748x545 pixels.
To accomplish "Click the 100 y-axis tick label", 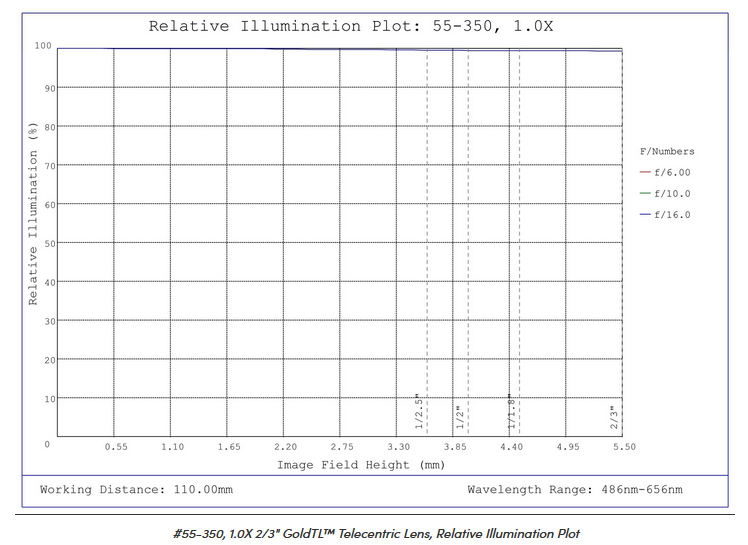I will [x=42, y=45].
